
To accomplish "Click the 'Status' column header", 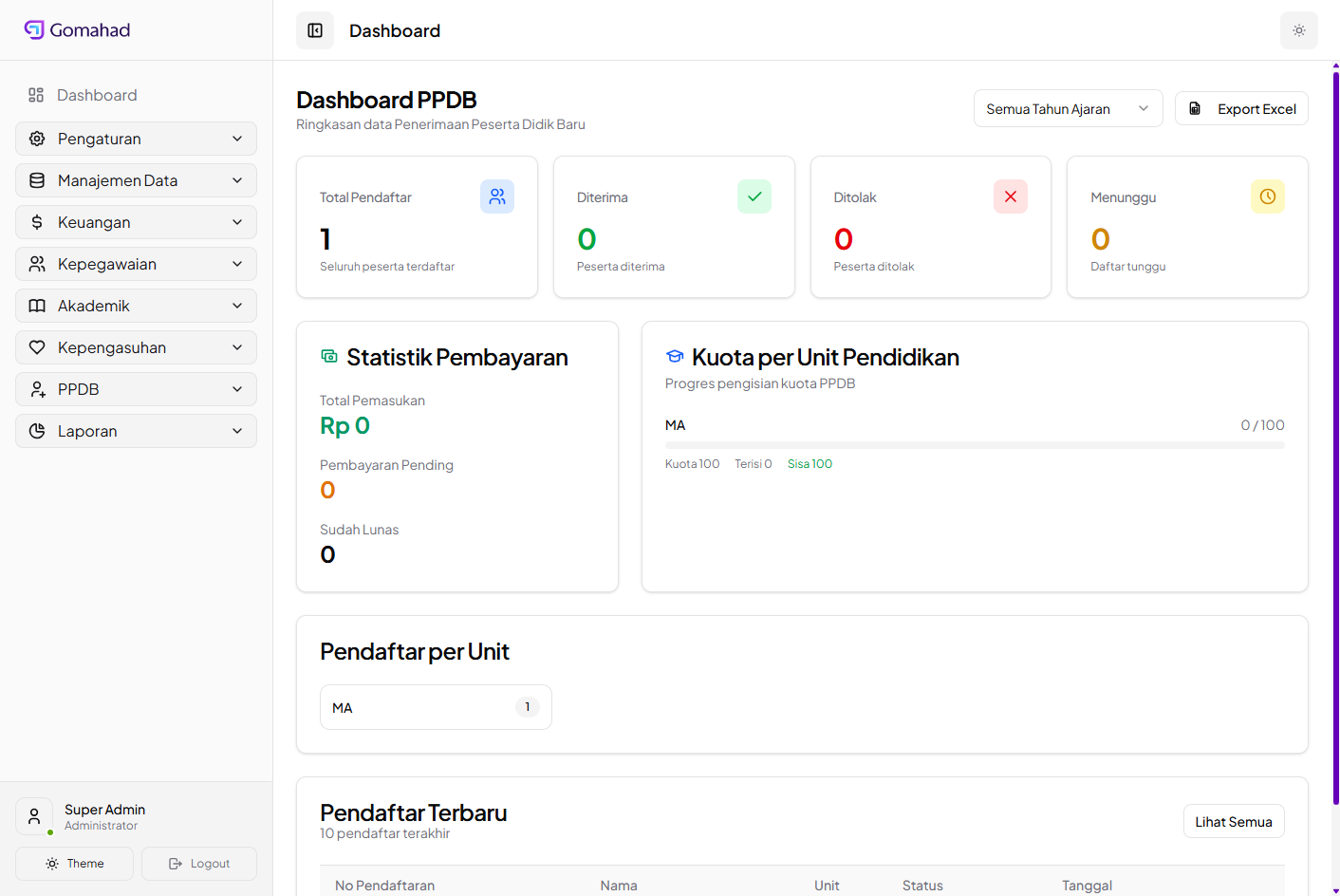I will (922, 886).
